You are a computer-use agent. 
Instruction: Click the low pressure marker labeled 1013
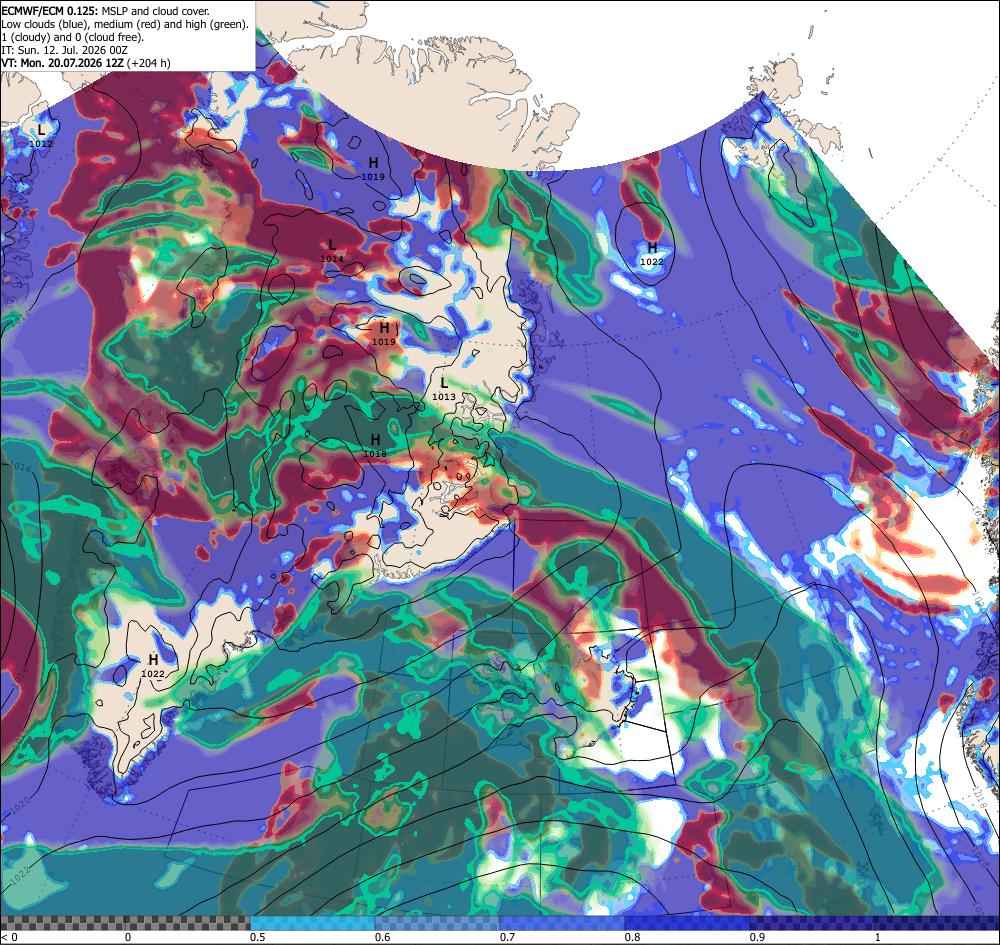click(x=444, y=389)
